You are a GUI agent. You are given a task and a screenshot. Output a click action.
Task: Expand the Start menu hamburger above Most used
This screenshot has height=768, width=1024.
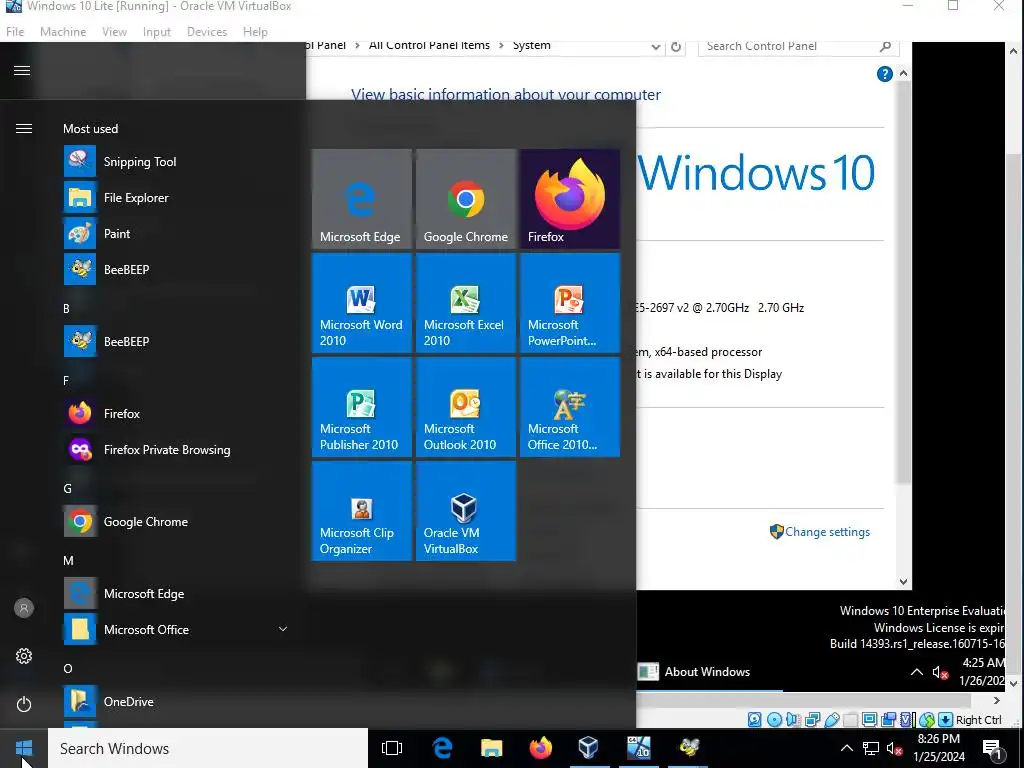coord(24,129)
